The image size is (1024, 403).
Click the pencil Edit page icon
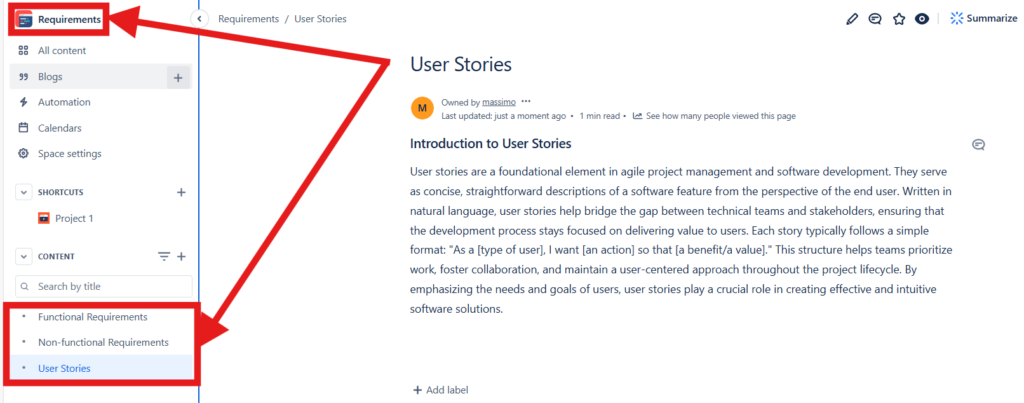(x=852, y=18)
